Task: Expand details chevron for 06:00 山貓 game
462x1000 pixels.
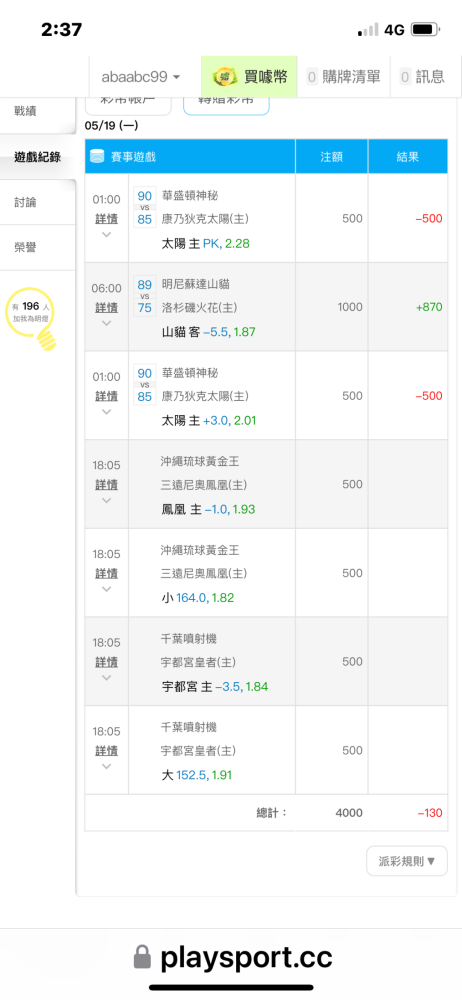Action: (x=107, y=323)
